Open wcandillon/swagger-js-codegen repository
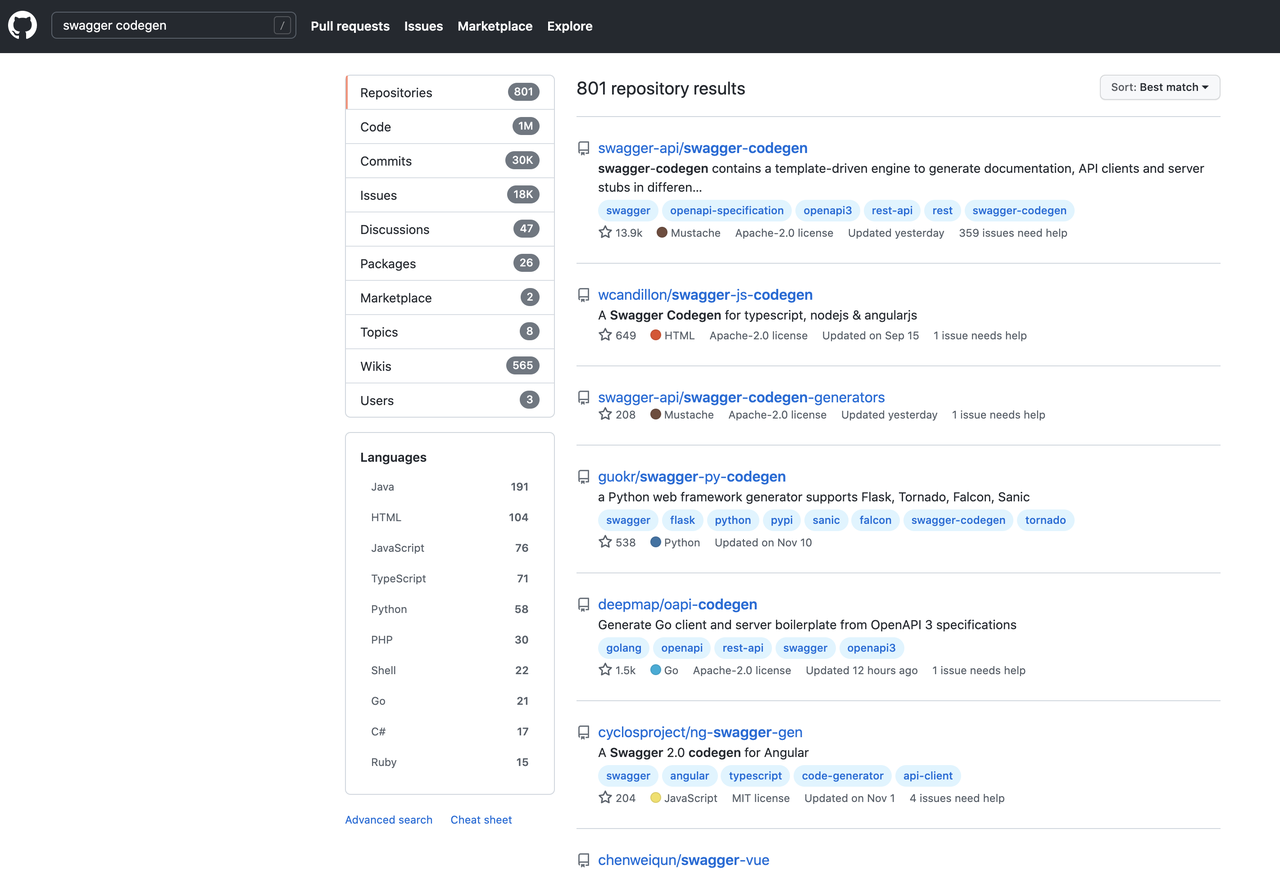This screenshot has height=874, width=1280. [x=705, y=295]
